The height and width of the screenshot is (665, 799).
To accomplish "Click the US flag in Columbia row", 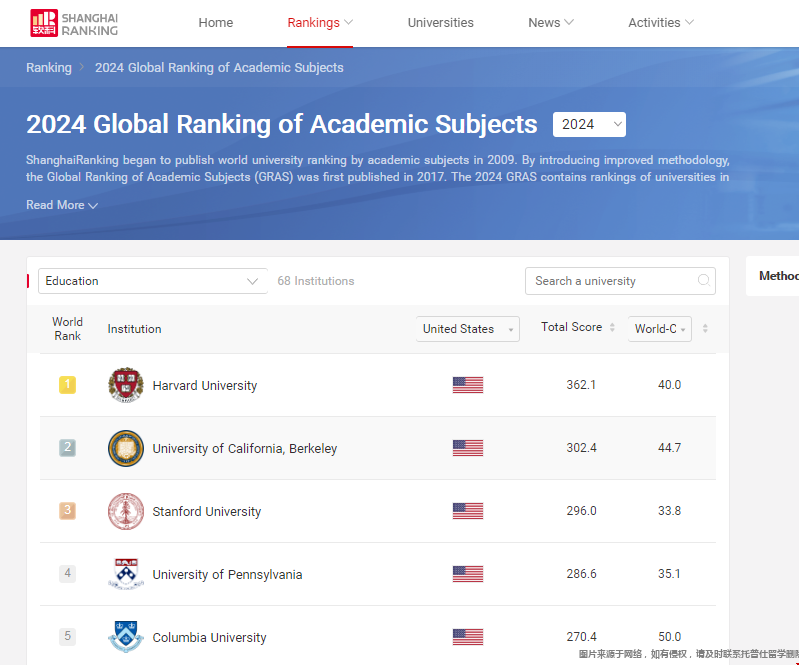I will tap(468, 637).
